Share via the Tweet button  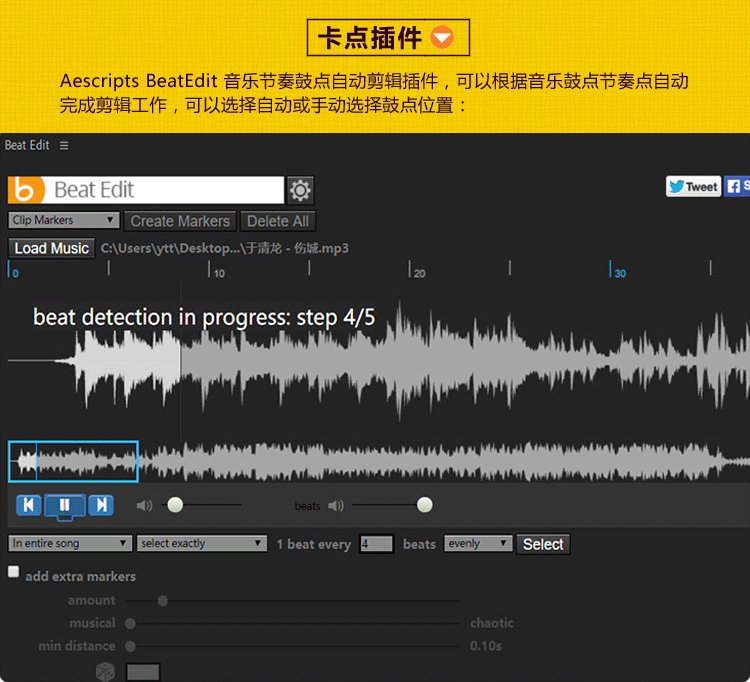(x=693, y=186)
